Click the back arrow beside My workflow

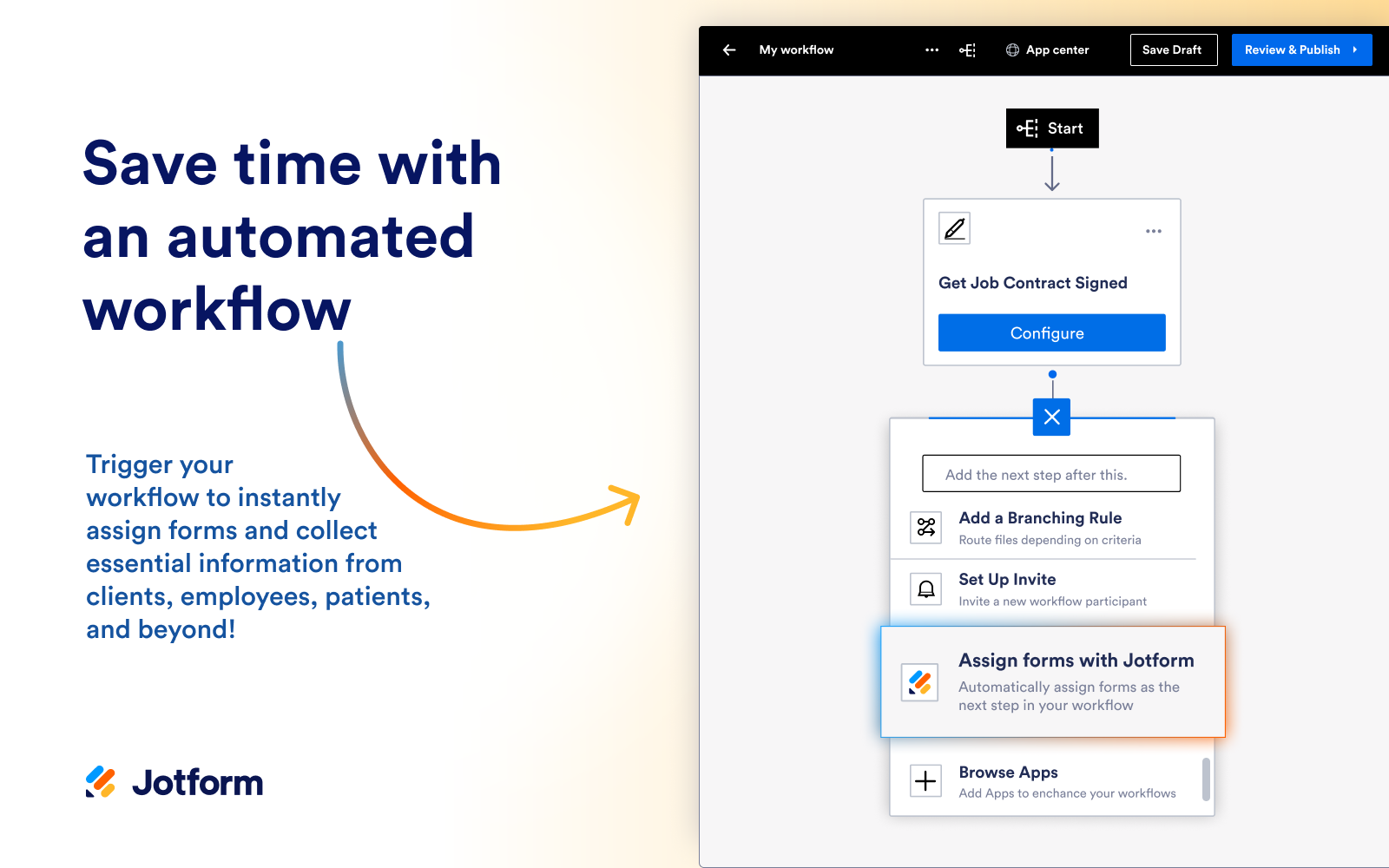pyautogui.click(x=728, y=49)
